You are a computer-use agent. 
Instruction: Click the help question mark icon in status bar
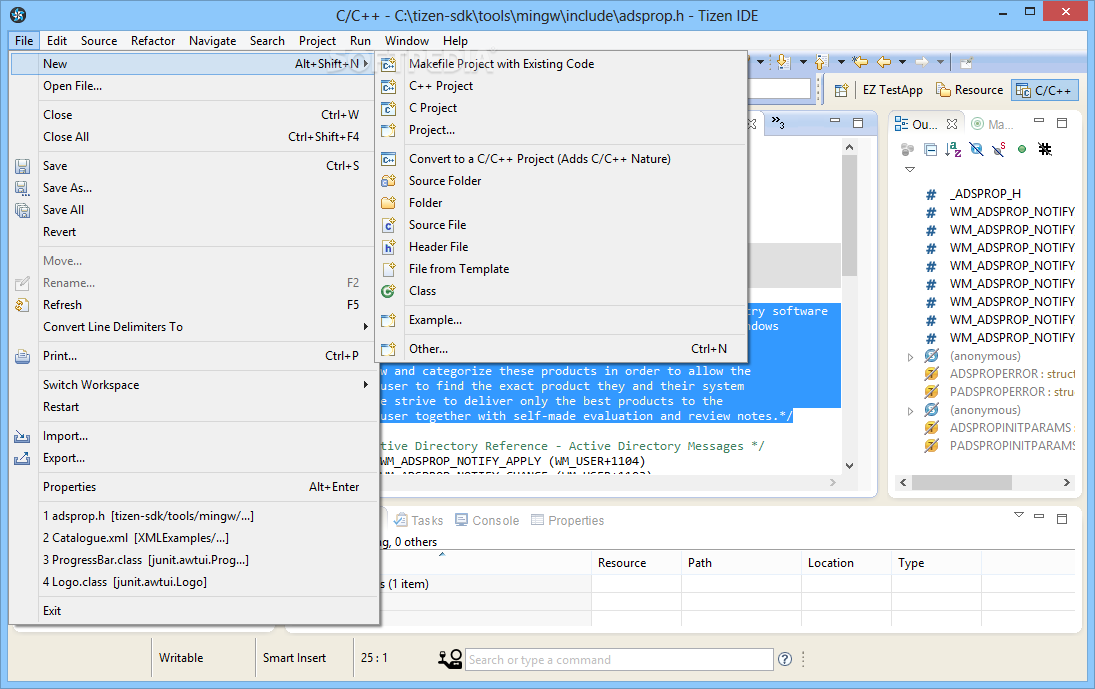point(785,659)
